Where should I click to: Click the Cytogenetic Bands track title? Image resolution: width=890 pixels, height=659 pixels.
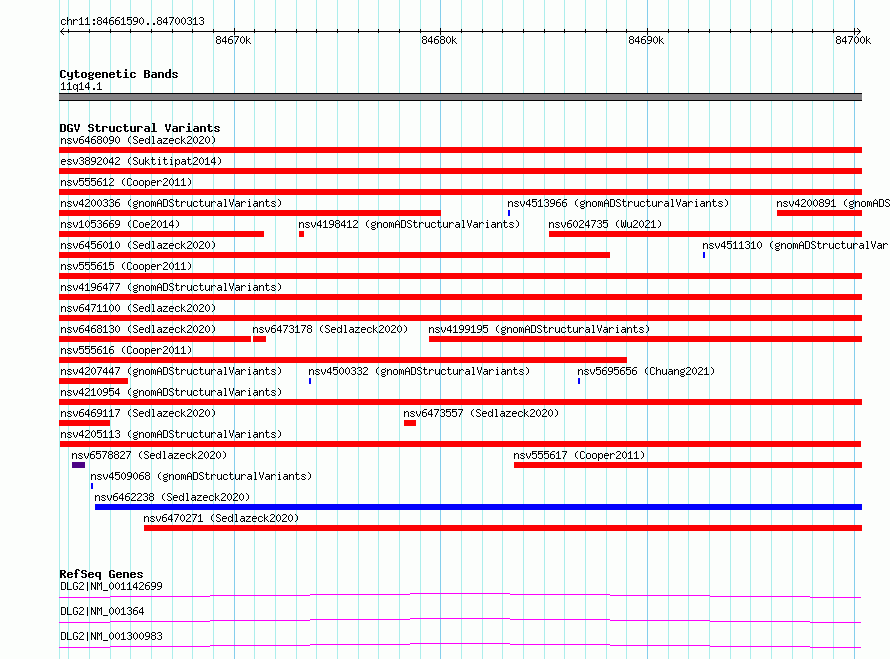pyautogui.click(x=119, y=74)
